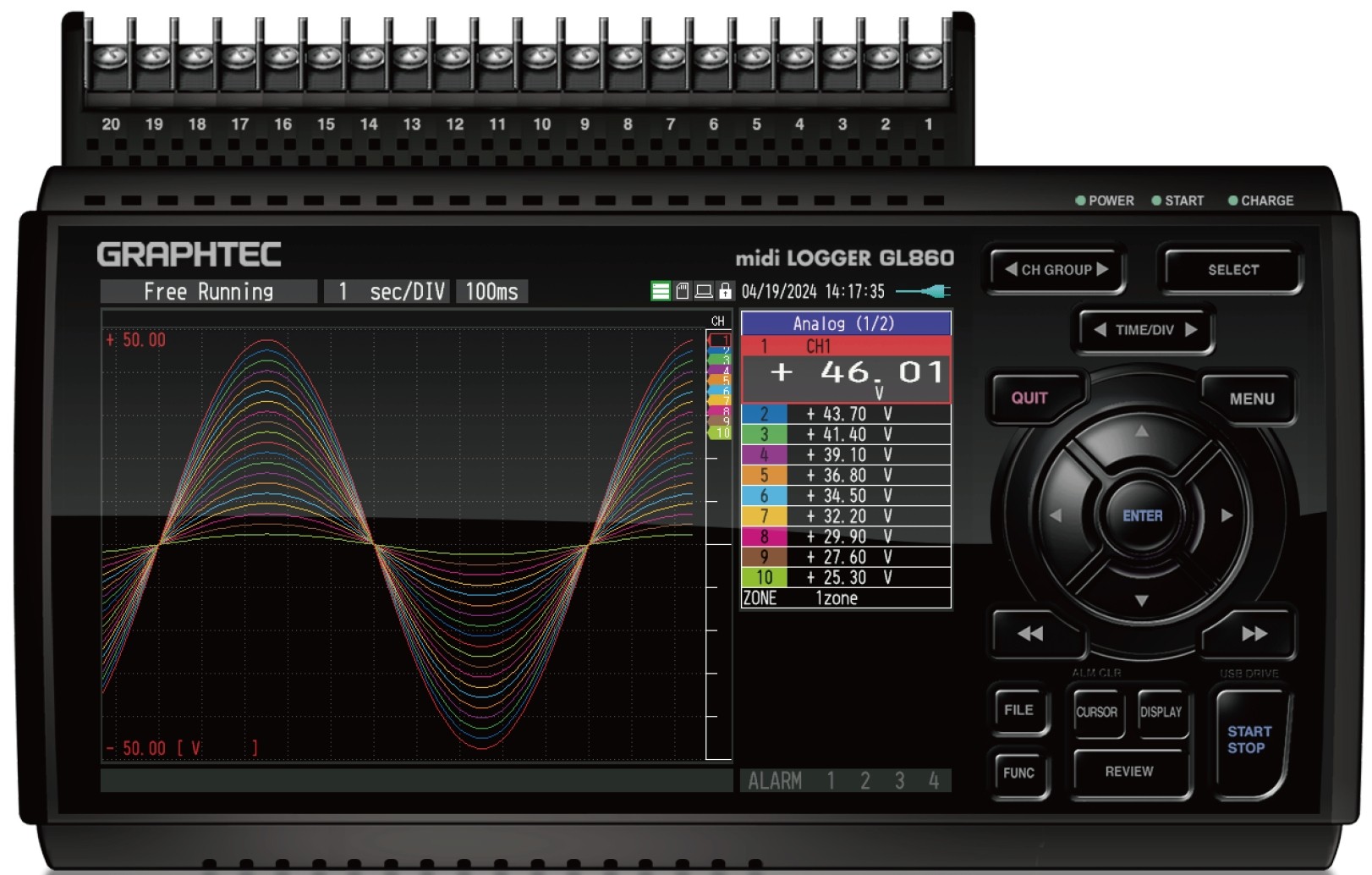Toggle recording with START STOP key

[1249, 740]
